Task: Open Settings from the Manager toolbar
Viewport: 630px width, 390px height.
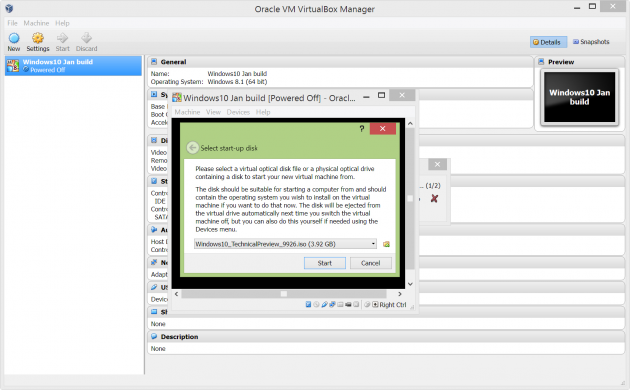Action: [x=38, y=42]
